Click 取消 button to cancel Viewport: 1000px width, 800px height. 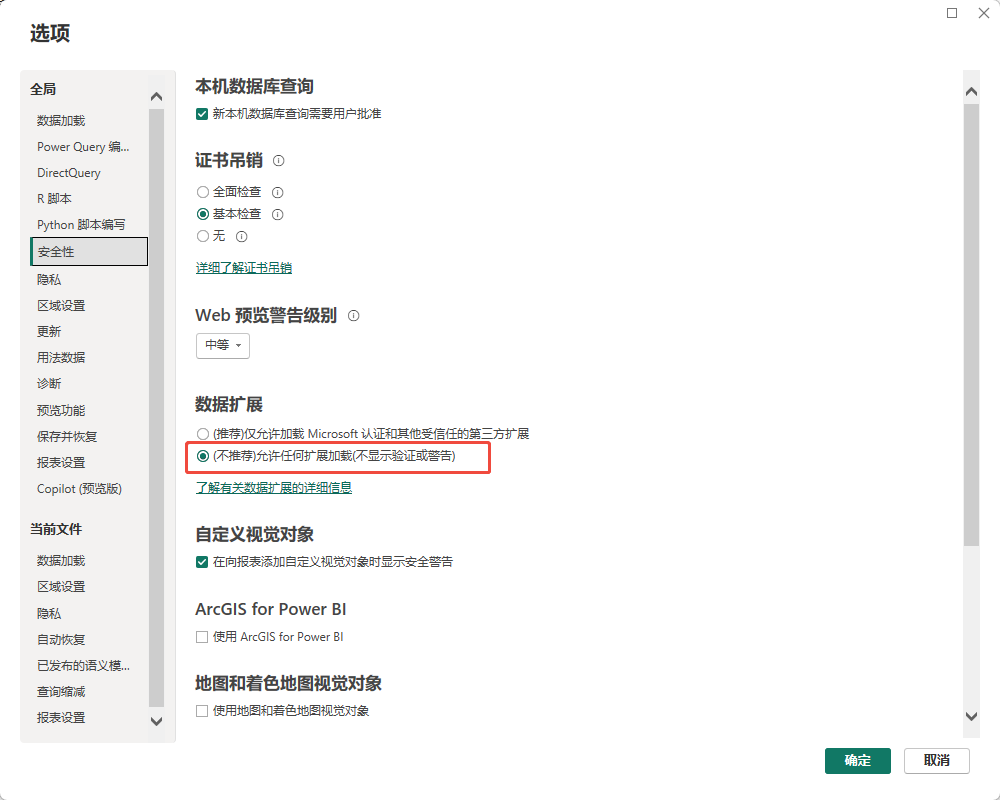(936, 760)
